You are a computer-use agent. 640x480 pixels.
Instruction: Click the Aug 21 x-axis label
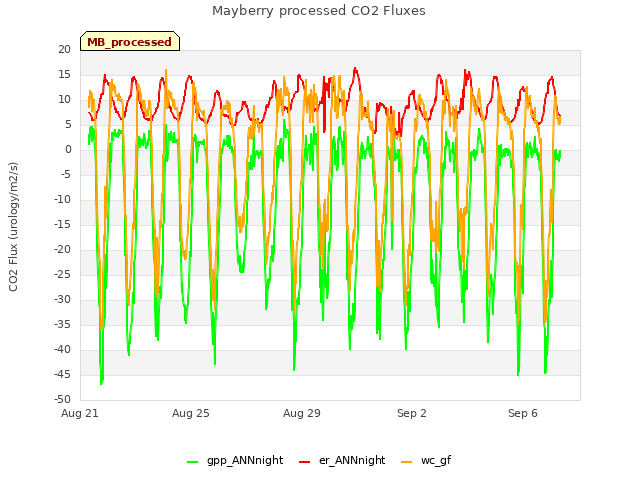click(x=80, y=413)
